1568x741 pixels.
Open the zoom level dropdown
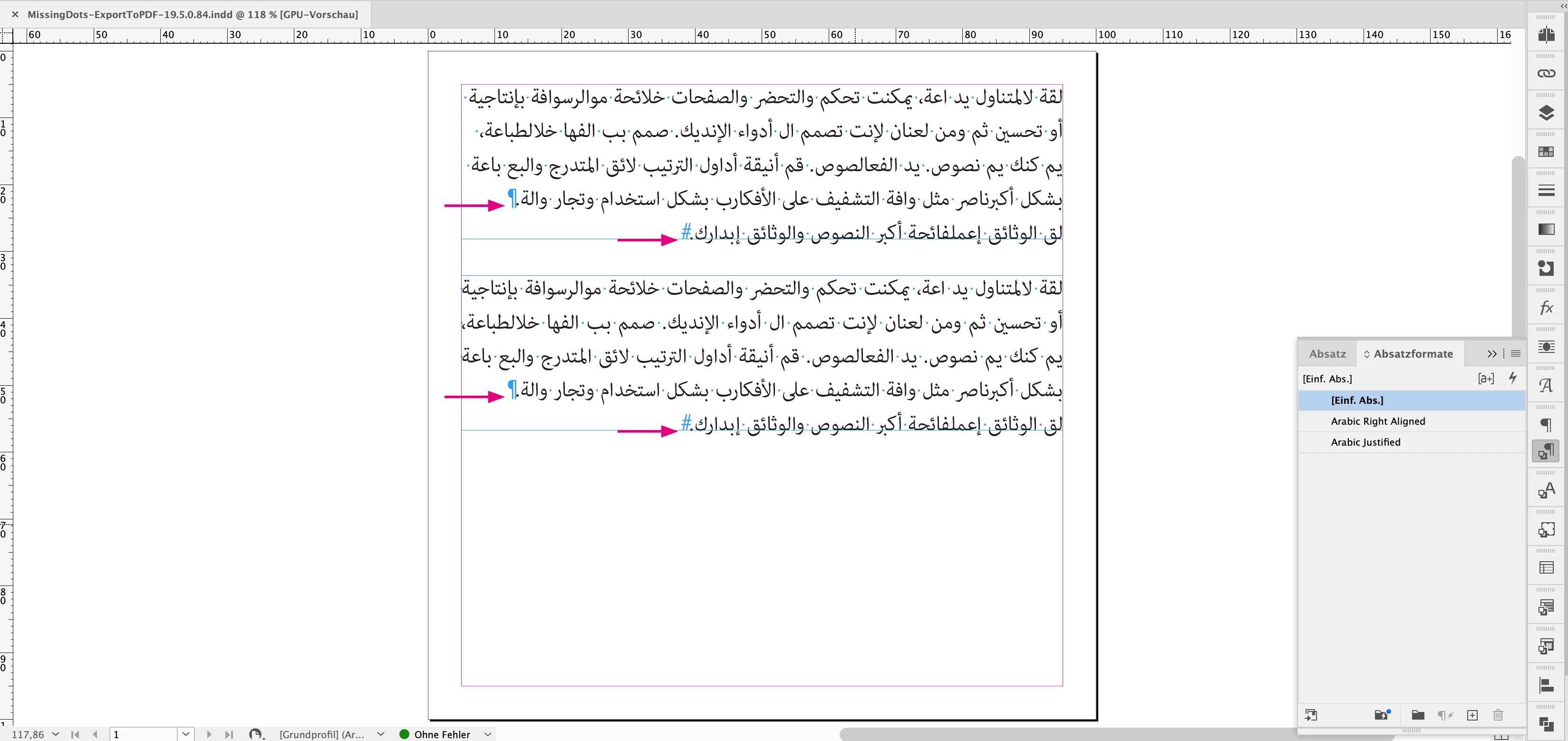tap(56, 734)
